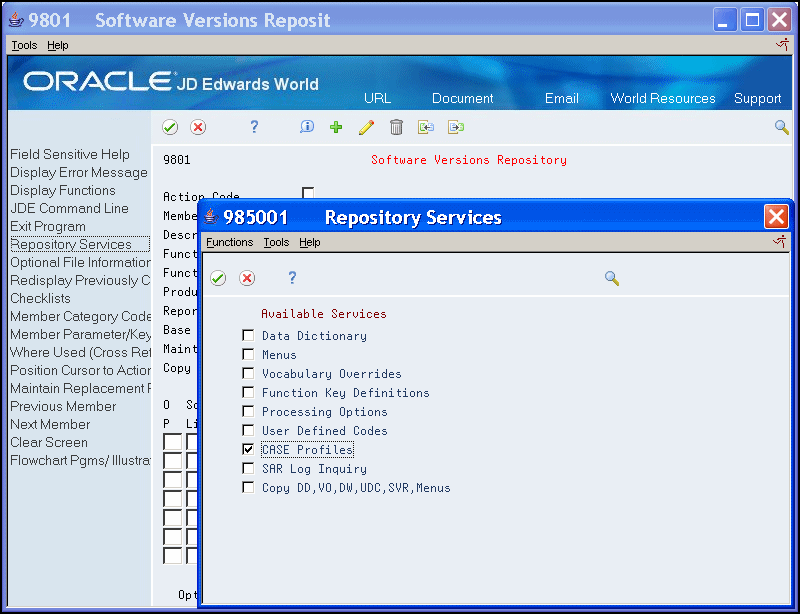Check the Vocabulary Overrides box
The width and height of the screenshot is (800, 614).
click(248, 373)
